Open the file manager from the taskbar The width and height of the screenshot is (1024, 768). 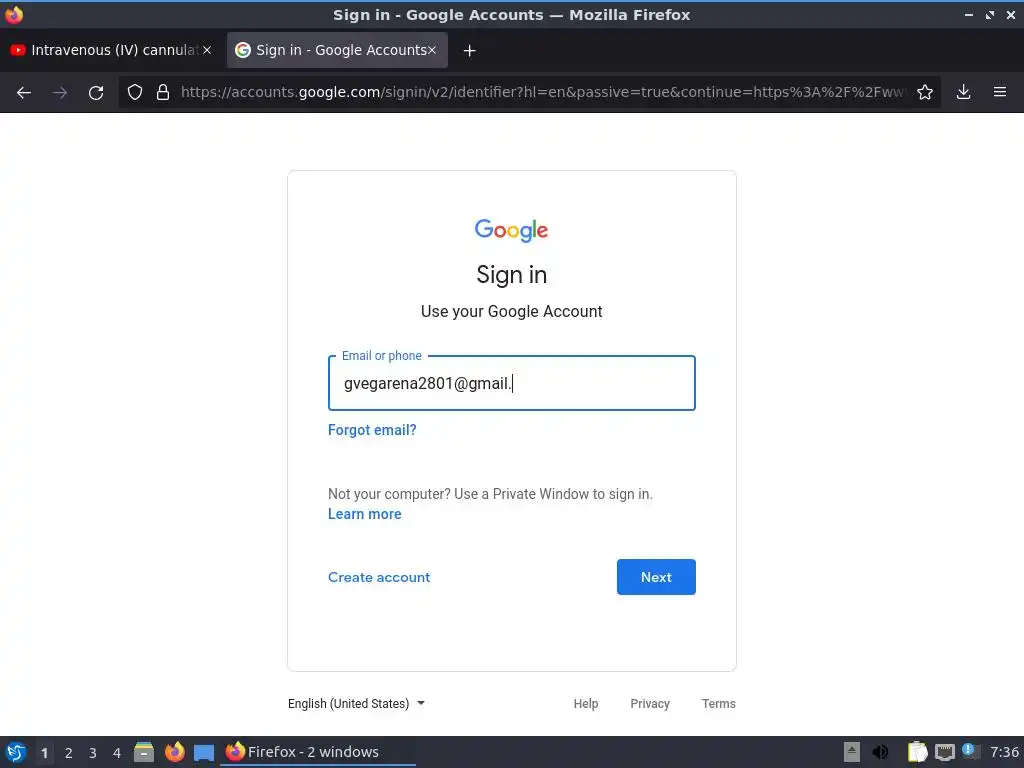pyautogui.click(x=144, y=752)
